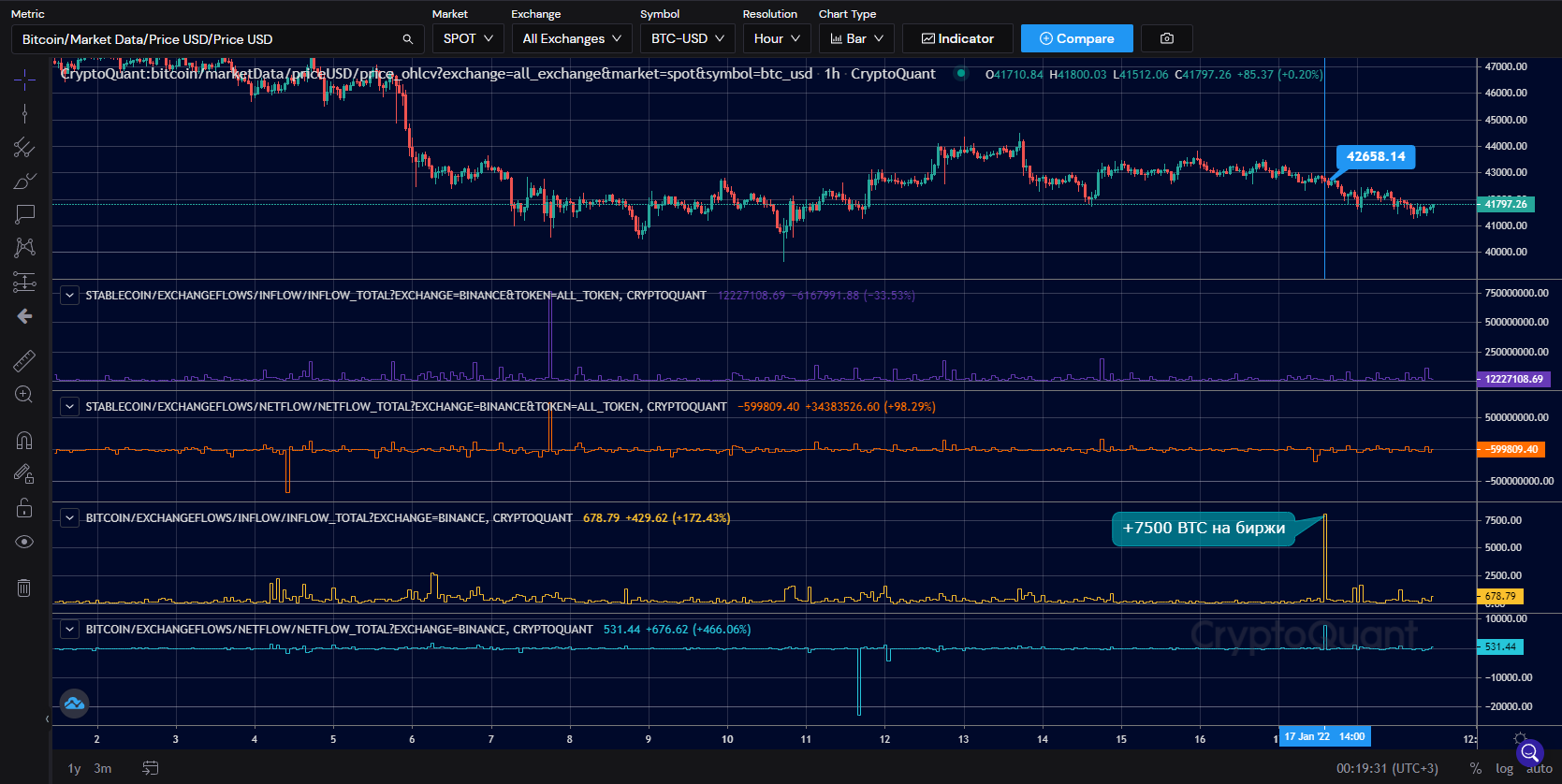Screen dimensions: 1562x784
Task: Click the -599809.40 orange value label
Action: pyautogui.click(x=1511, y=449)
